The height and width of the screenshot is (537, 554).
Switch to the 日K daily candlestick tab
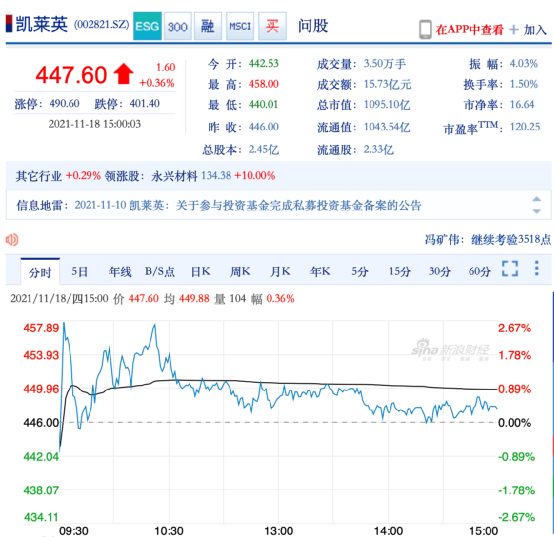coord(201,271)
